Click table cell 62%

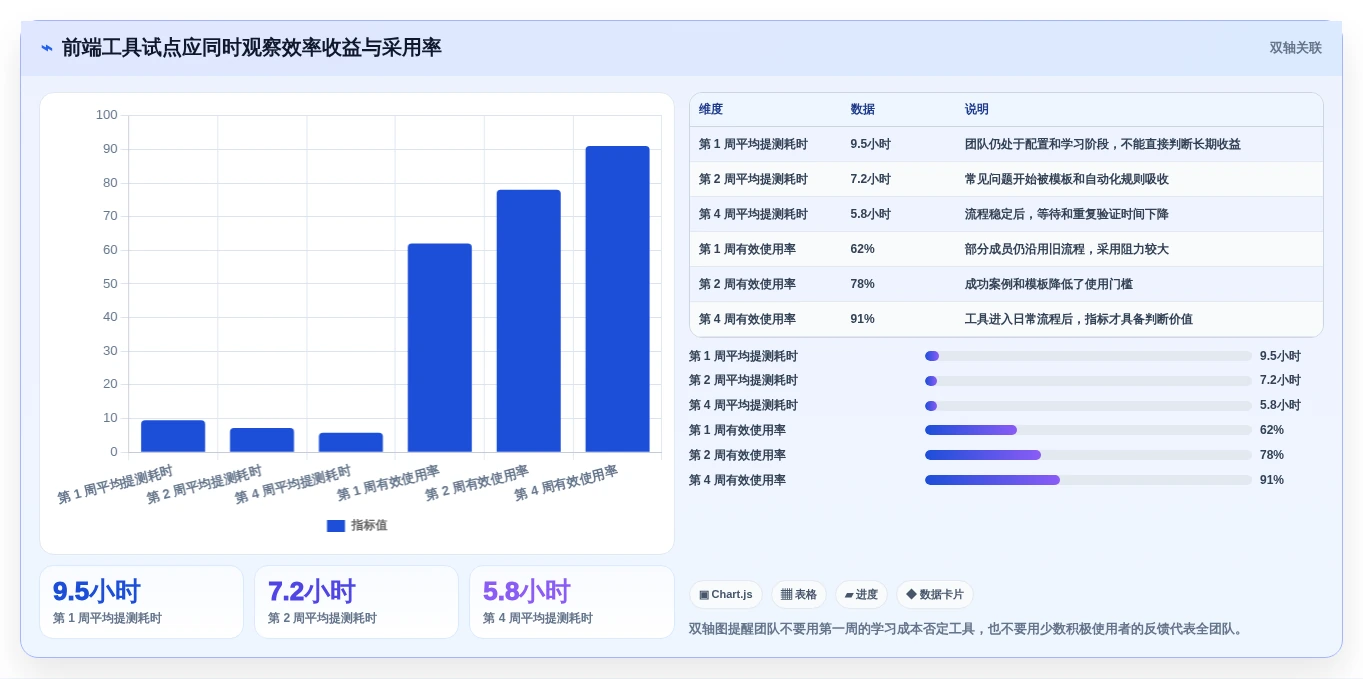click(862, 249)
